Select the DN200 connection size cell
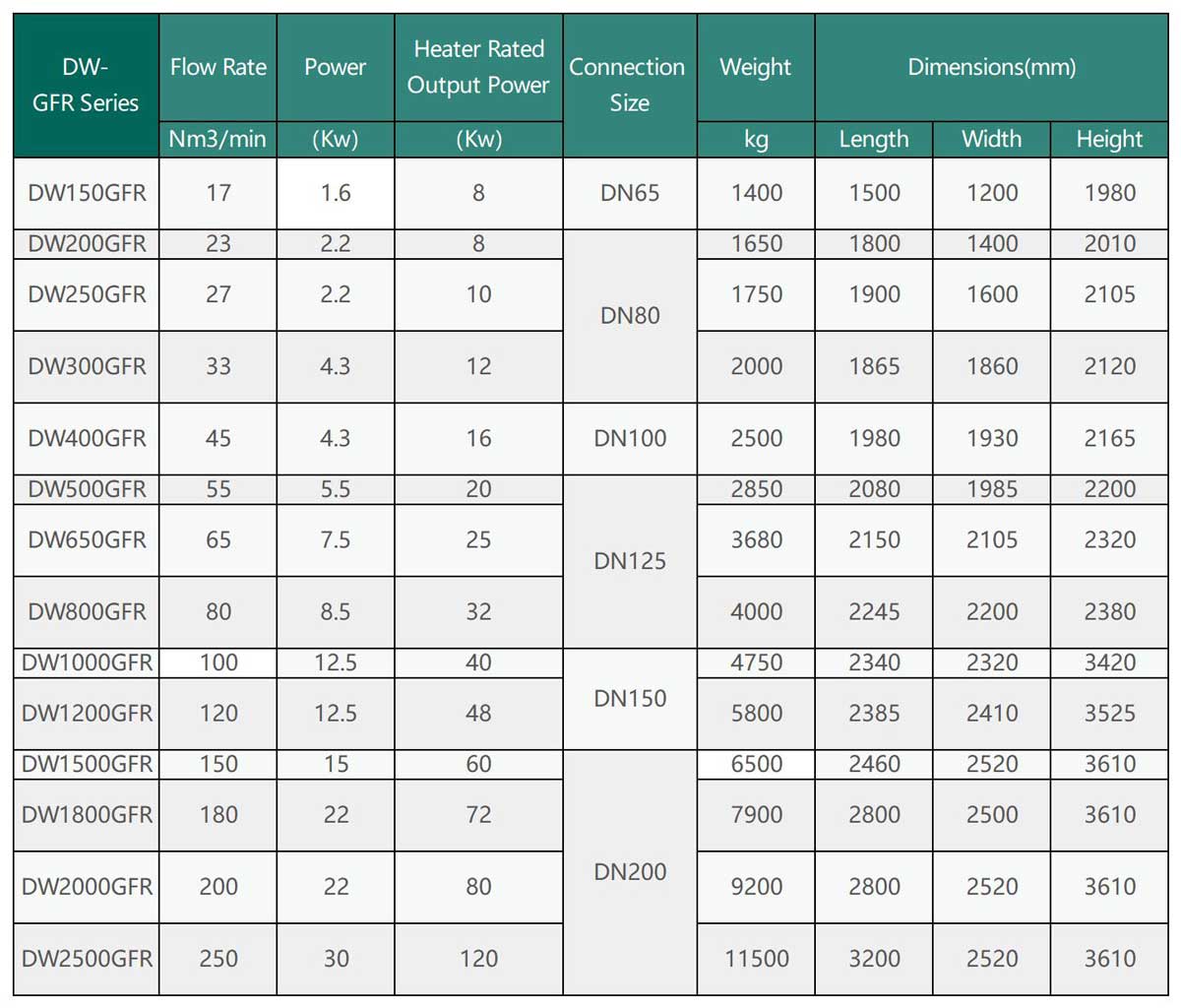The image size is (1181, 1008). pyautogui.click(x=627, y=871)
